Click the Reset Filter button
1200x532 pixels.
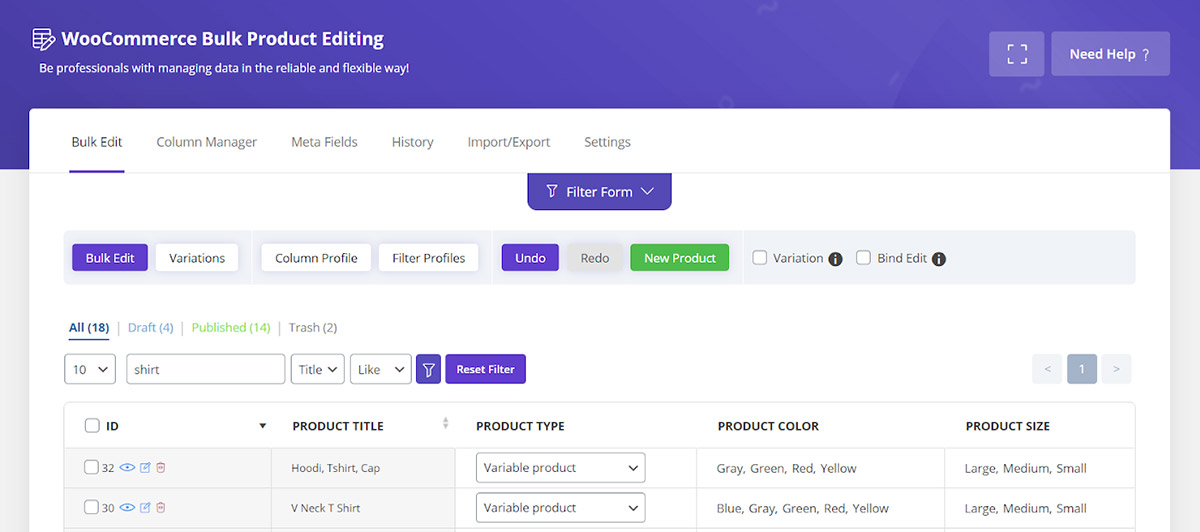point(486,369)
